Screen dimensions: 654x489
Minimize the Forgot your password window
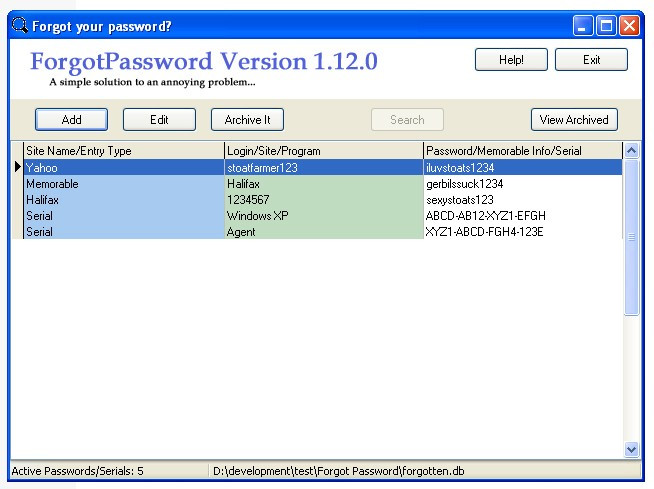click(x=583, y=26)
